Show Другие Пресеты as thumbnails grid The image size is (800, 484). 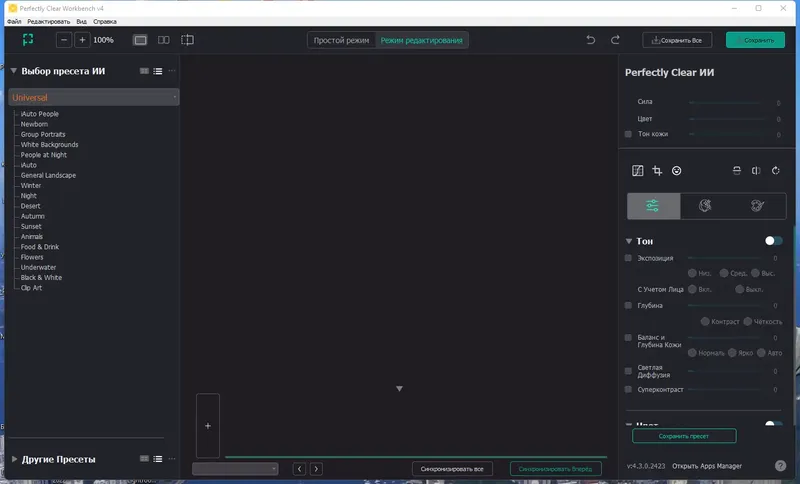(x=144, y=459)
